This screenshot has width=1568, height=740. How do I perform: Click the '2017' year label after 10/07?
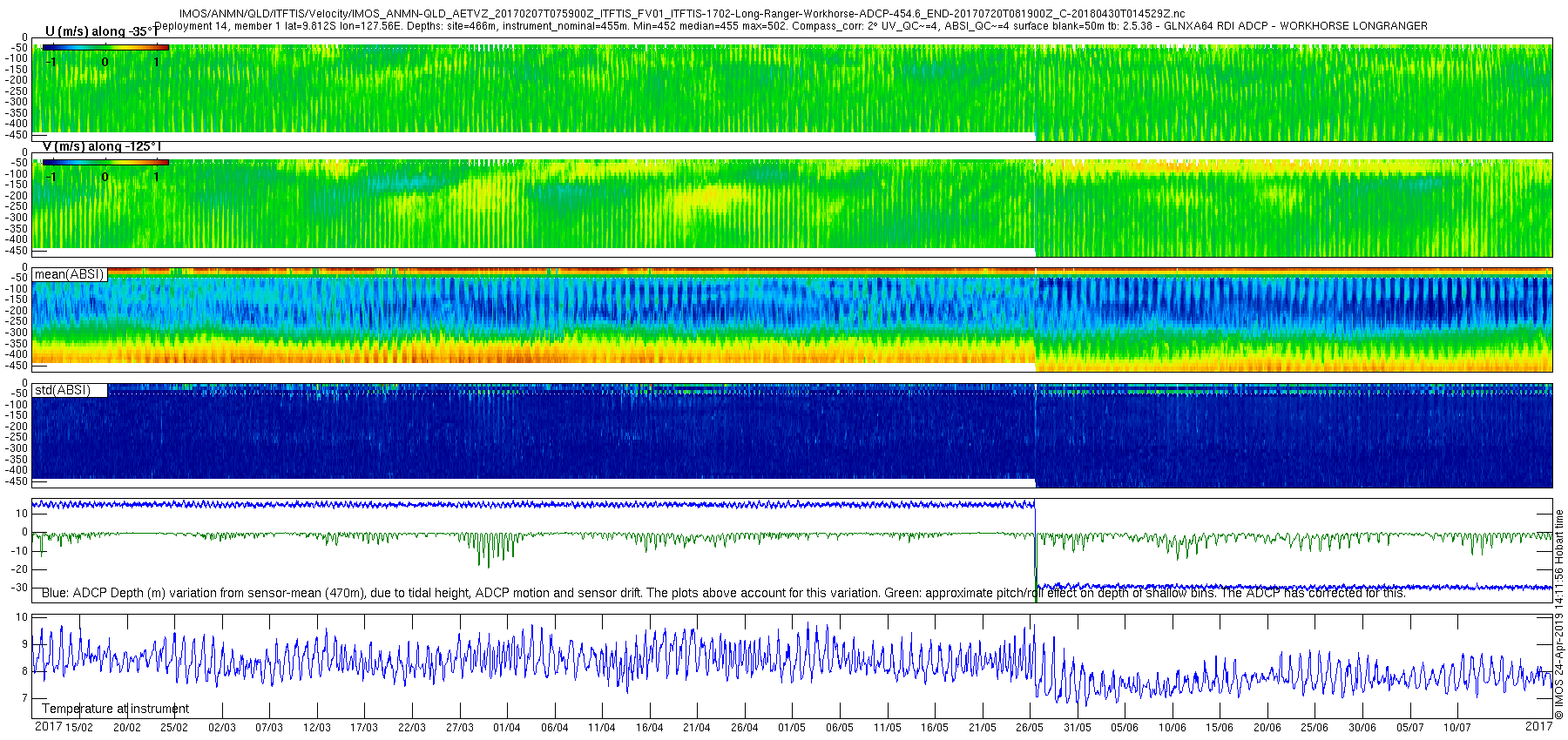1539,726
